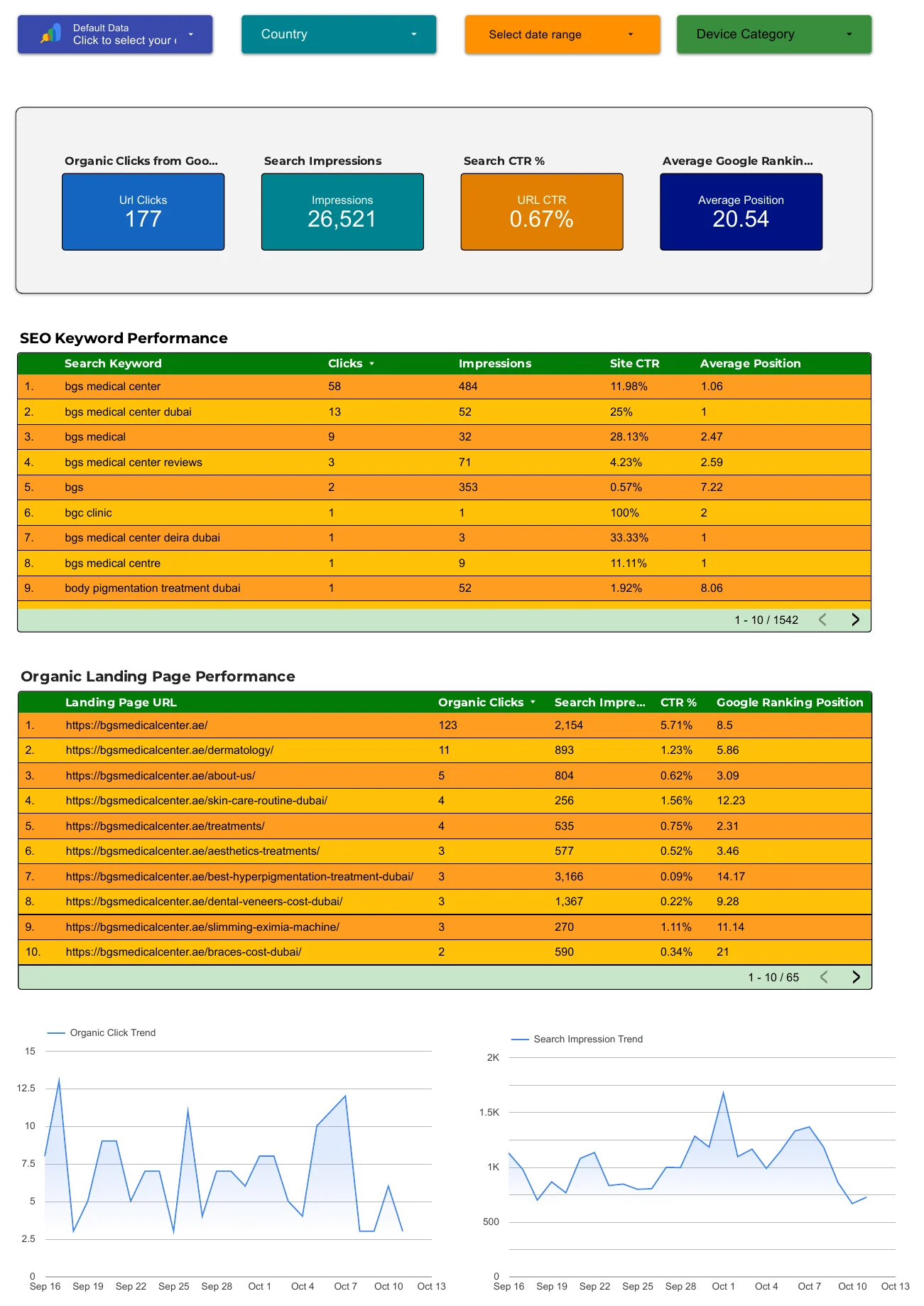Screen dimensions: 924x1306
Task: Sort by Impressions column header
Action: click(x=495, y=364)
